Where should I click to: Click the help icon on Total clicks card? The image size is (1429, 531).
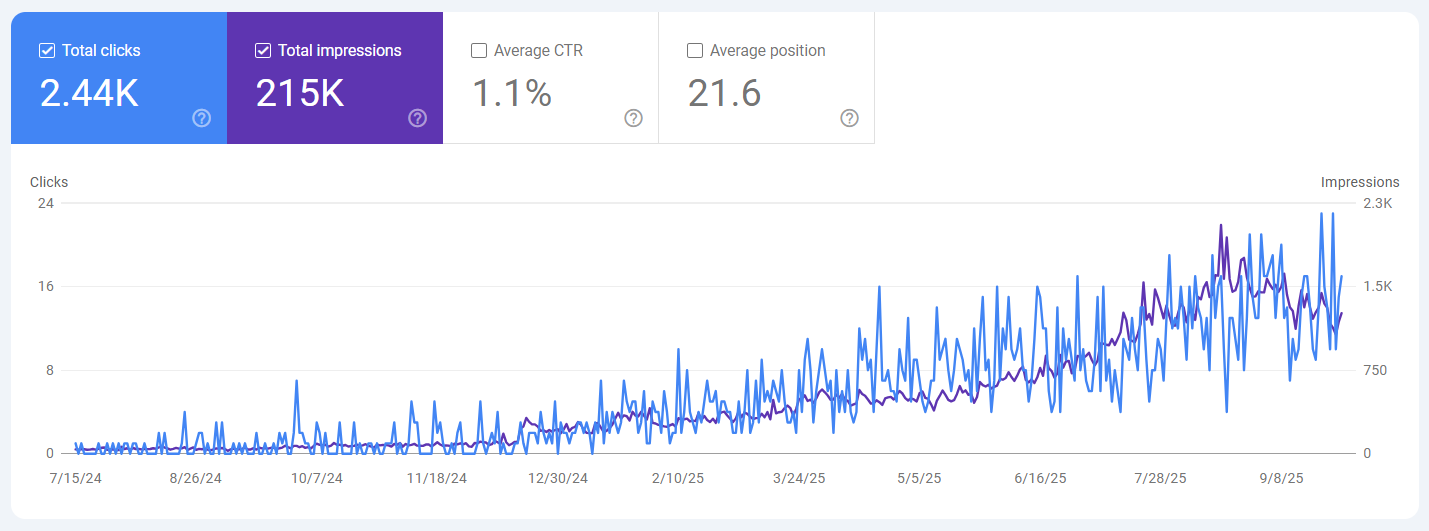click(x=201, y=119)
